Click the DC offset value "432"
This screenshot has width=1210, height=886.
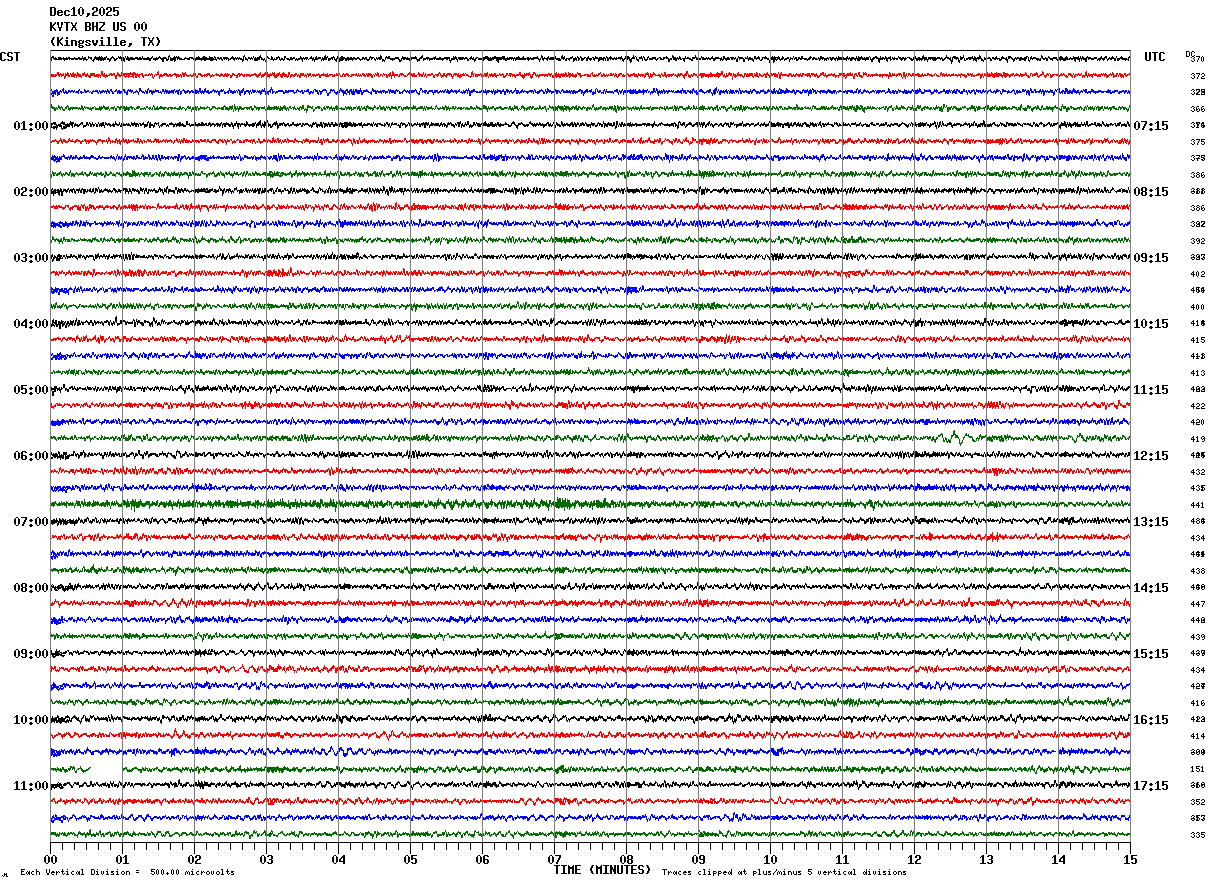click(1197, 472)
